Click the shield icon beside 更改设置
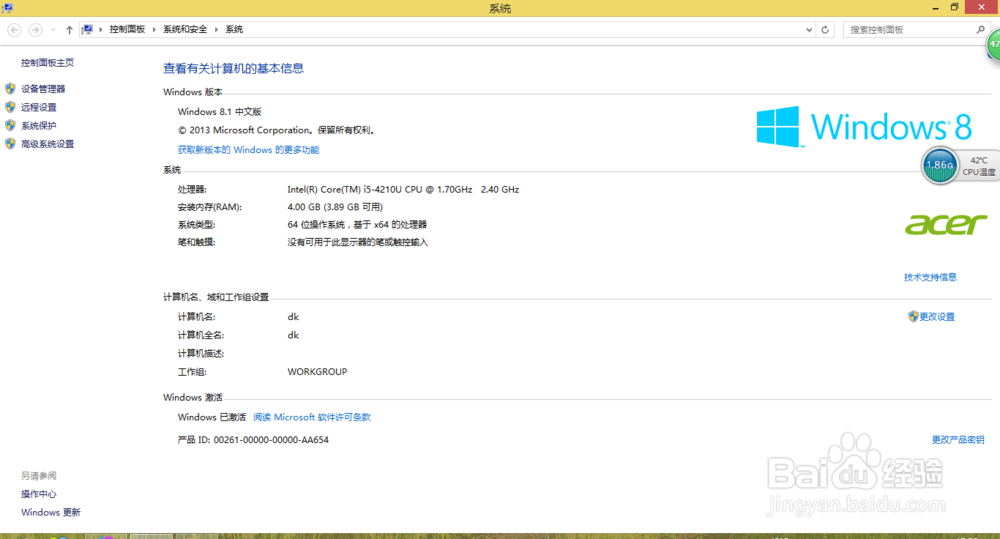The image size is (1000, 539). pos(913,316)
